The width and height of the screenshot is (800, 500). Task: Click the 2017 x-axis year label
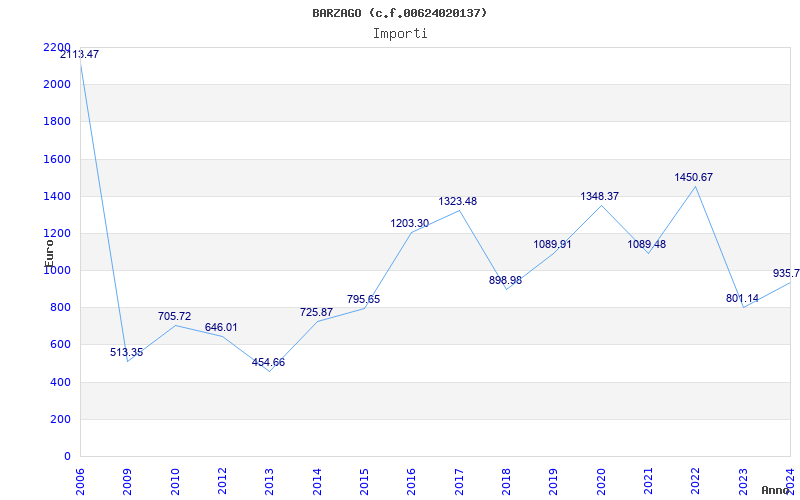[x=459, y=482]
